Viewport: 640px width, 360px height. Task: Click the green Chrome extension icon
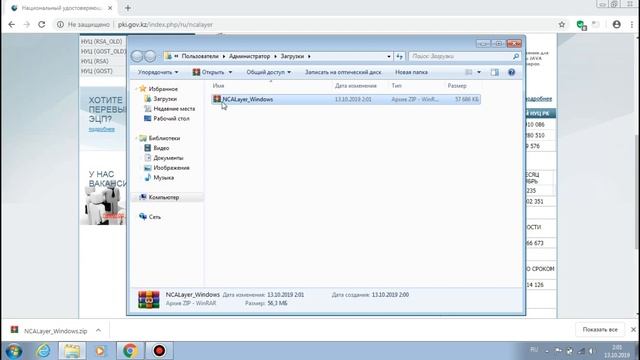click(581, 25)
